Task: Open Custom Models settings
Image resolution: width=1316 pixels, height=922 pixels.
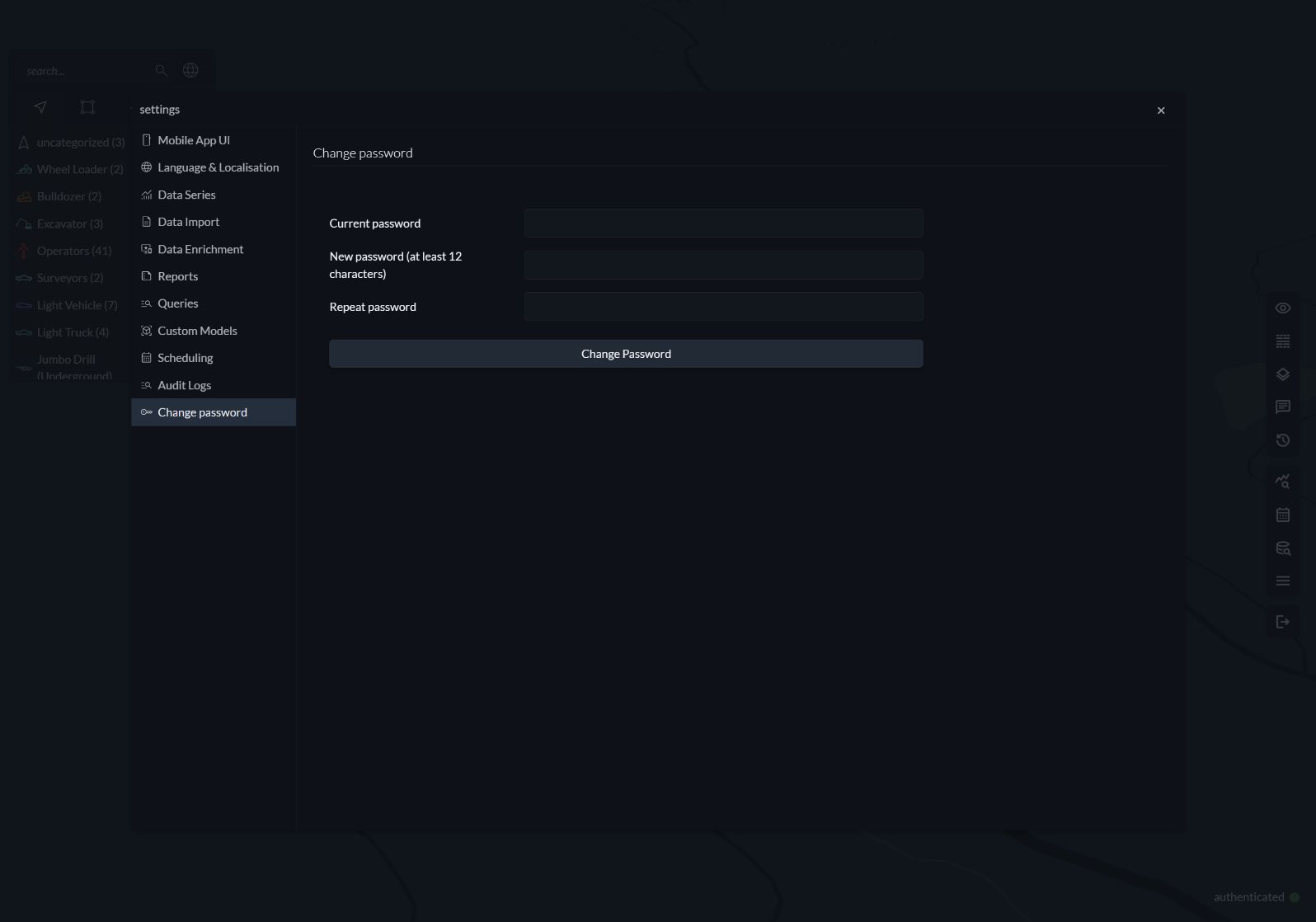Action: 214,331
